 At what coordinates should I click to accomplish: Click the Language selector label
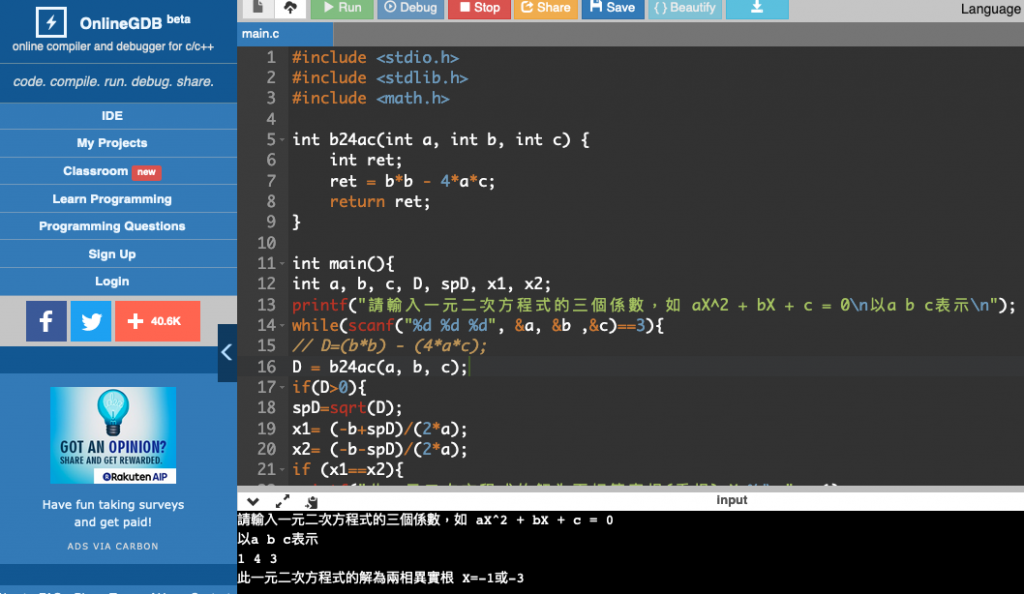tap(991, 9)
